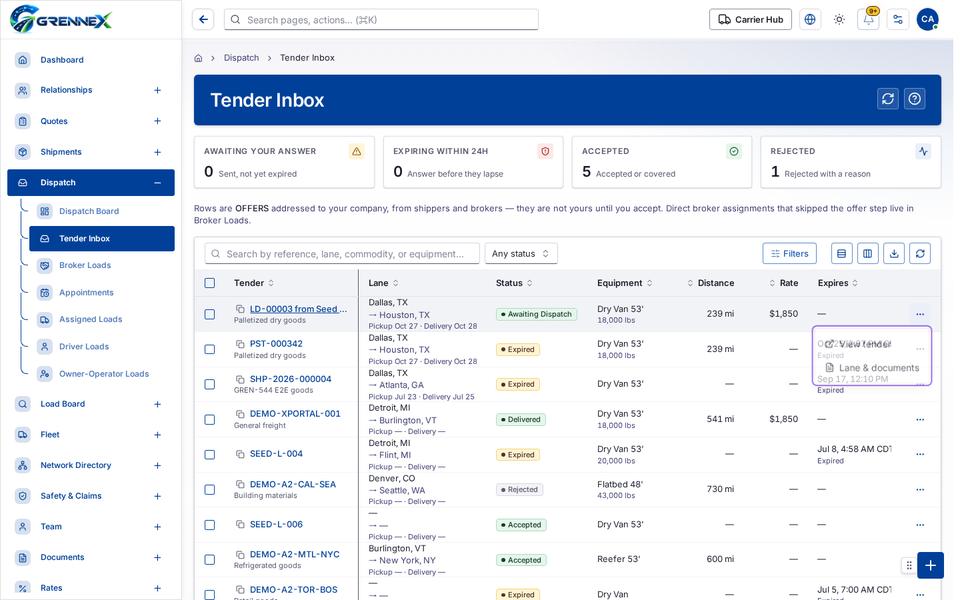The image size is (960, 600).
Task: Collapse the Dispatch sidebar section
Action: coord(157,182)
